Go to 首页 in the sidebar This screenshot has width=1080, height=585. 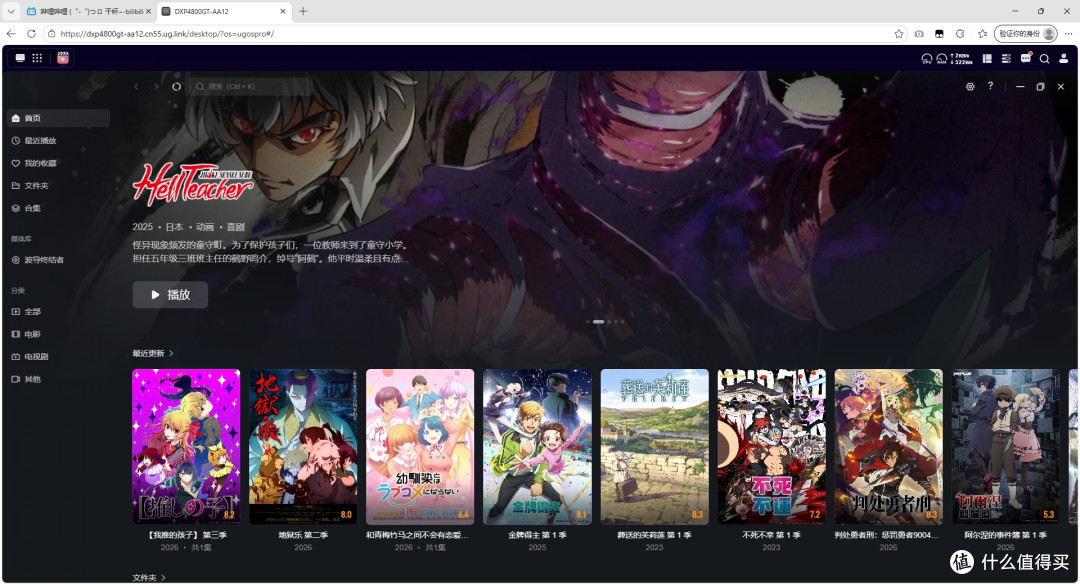59,118
